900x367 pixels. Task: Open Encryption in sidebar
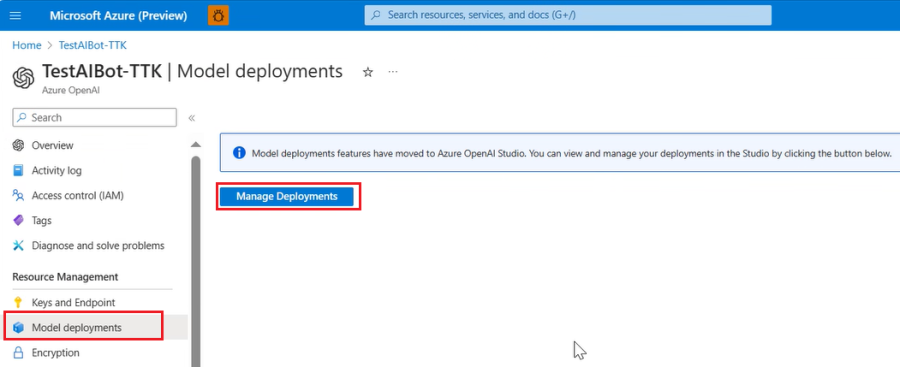tap(55, 353)
